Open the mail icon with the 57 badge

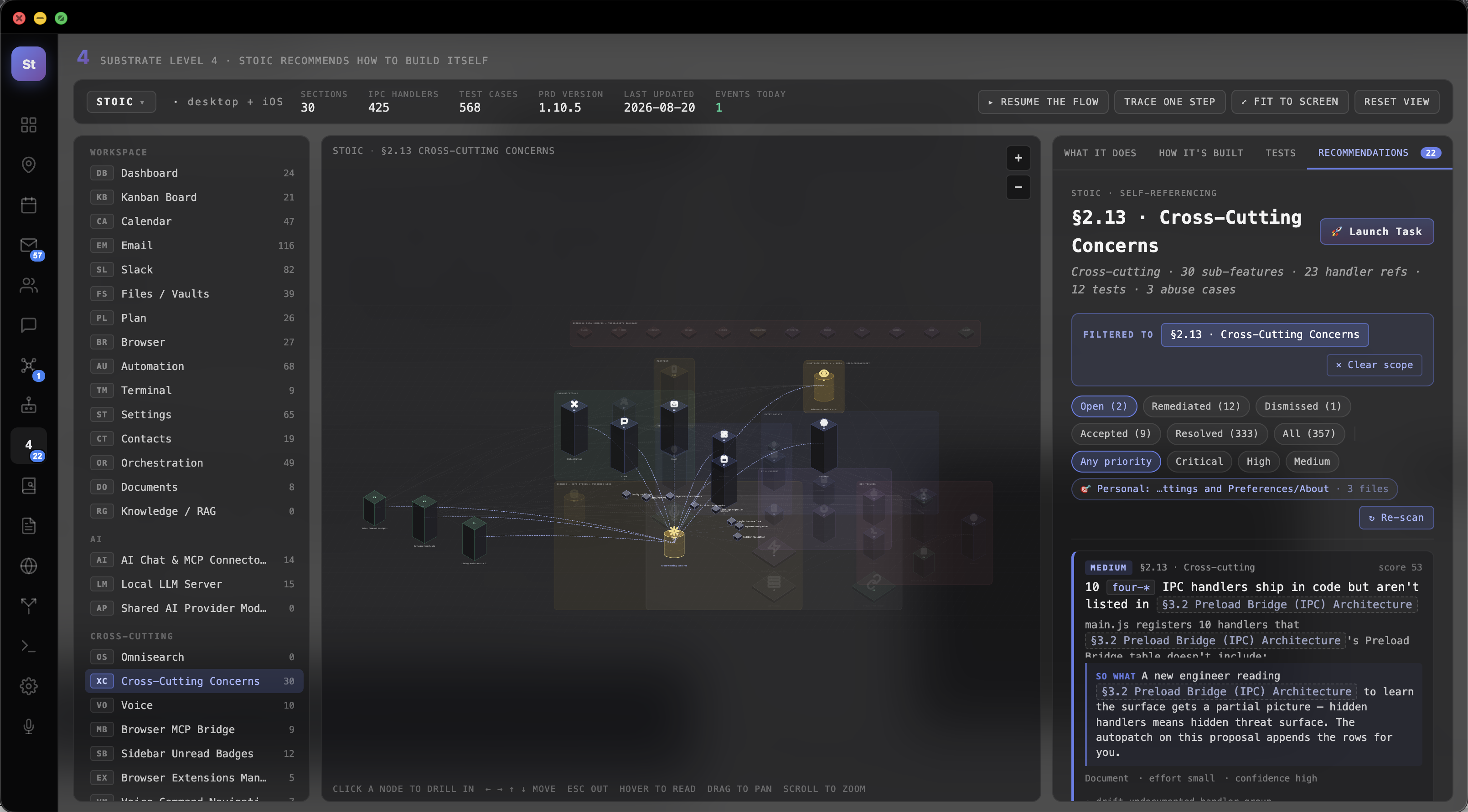[x=28, y=246]
